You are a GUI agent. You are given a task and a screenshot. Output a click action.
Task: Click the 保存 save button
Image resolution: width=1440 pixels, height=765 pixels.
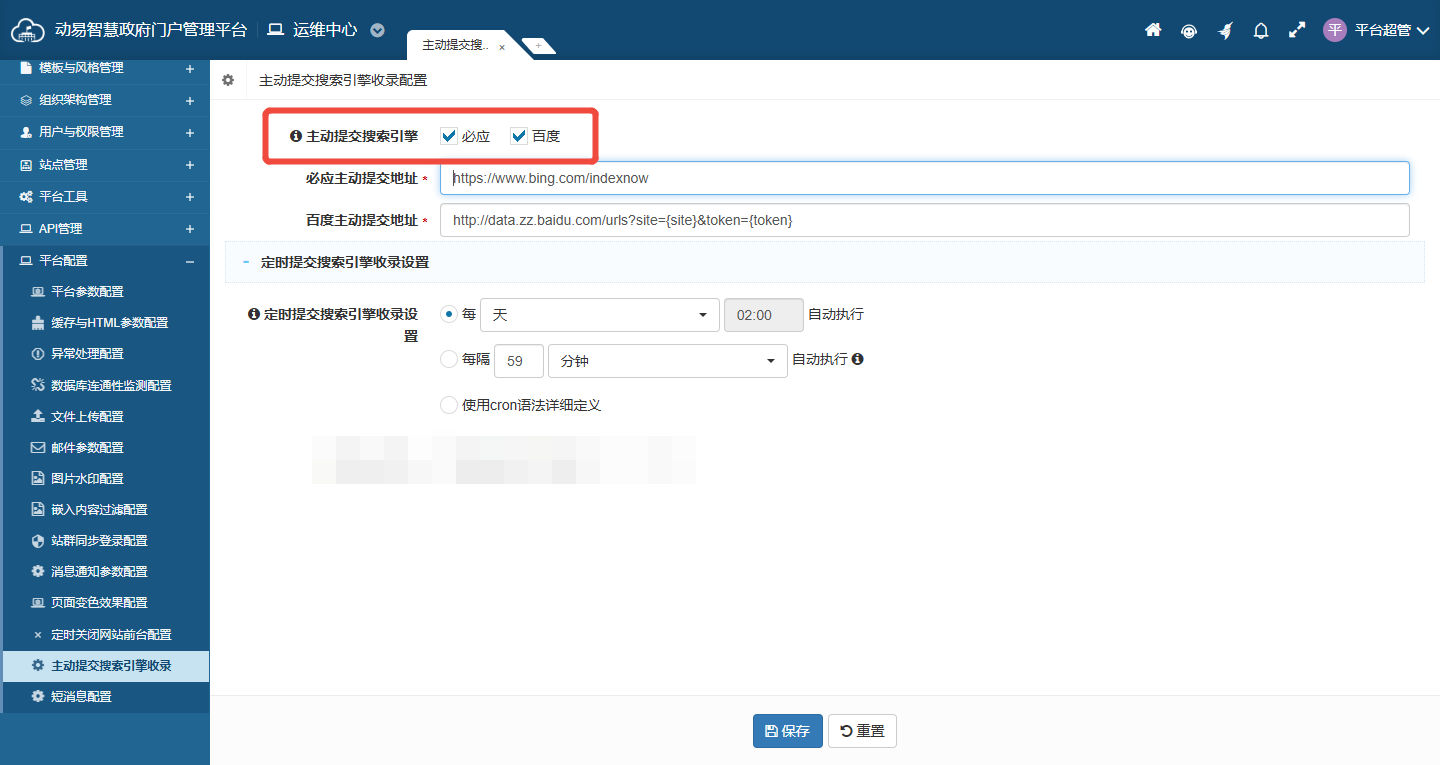click(787, 731)
